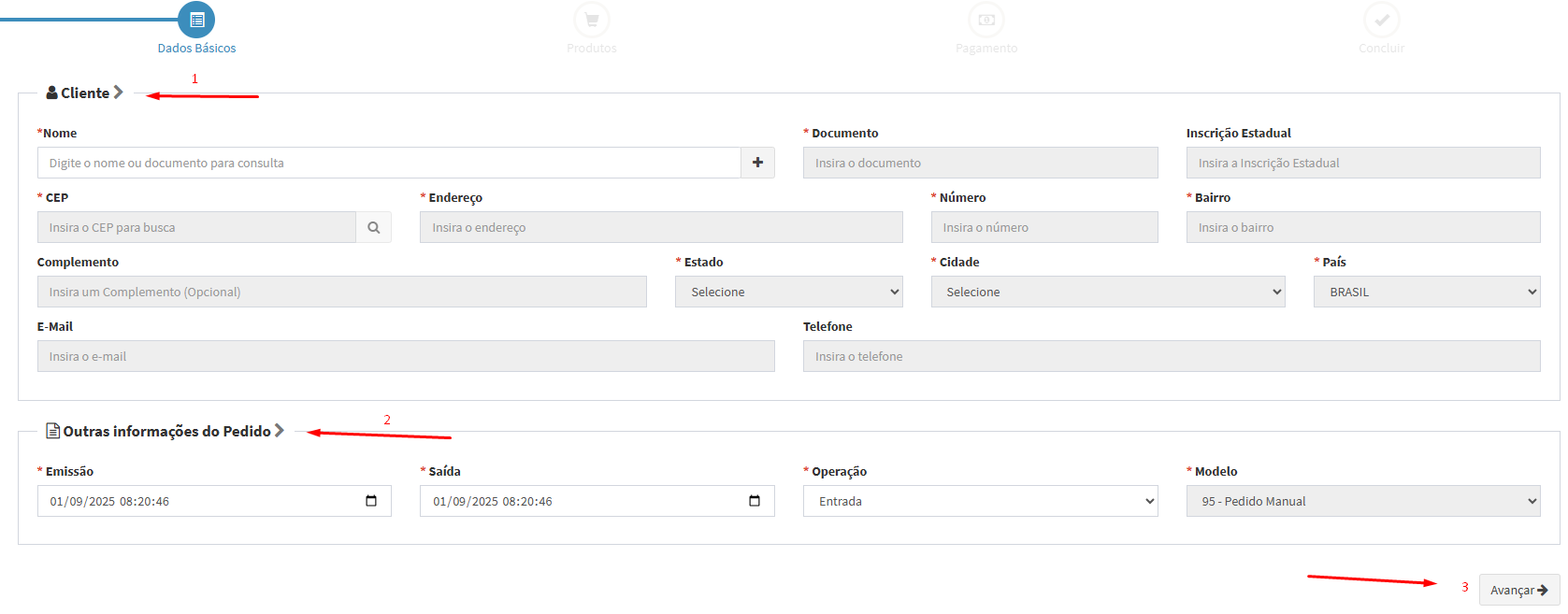This screenshot has height=614, width=1568.
Task: Open the País dropdown showing BRASIL
Action: coord(1426,292)
